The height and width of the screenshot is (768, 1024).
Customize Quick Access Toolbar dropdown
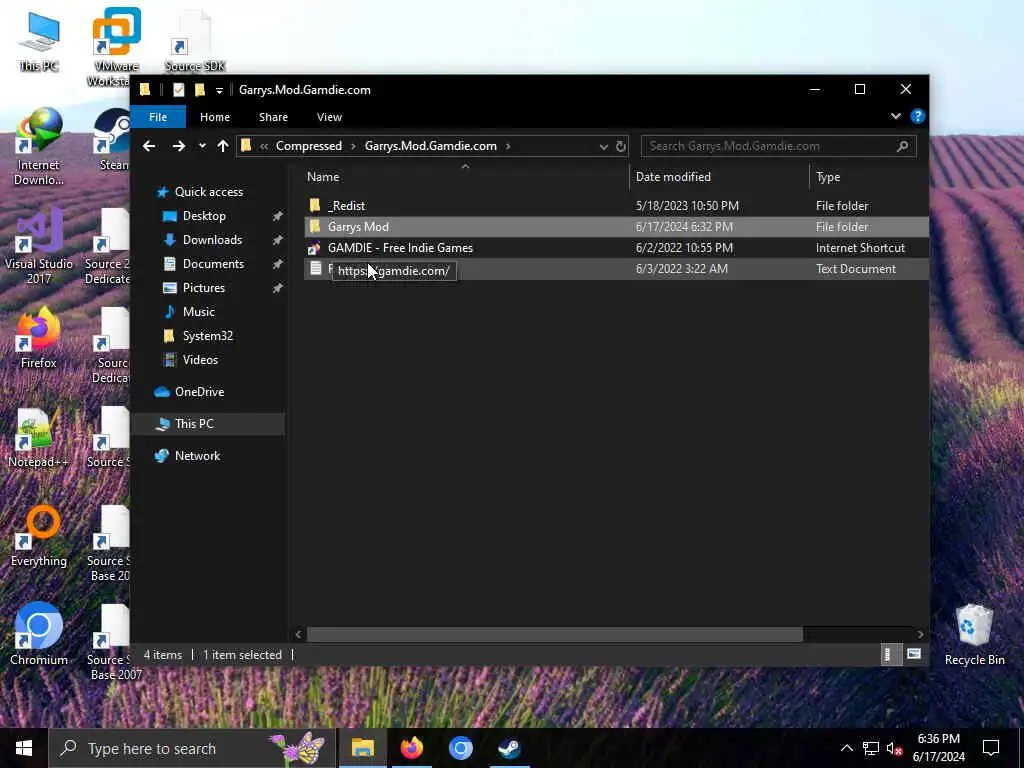click(x=219, y=90)
